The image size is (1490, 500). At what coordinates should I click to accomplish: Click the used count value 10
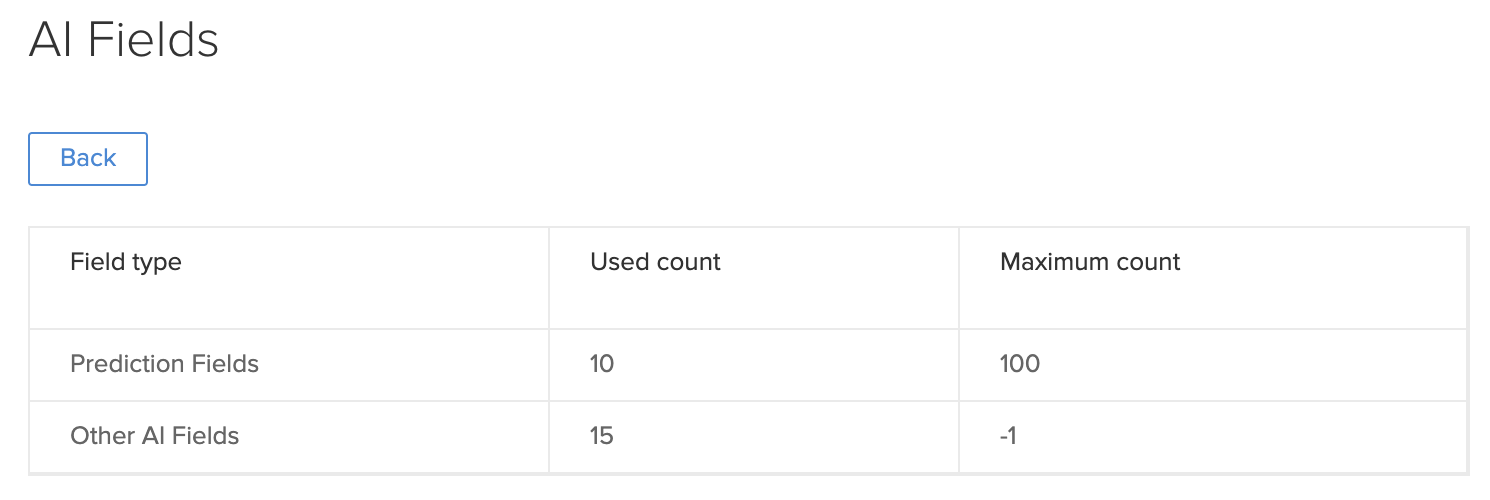602,364
